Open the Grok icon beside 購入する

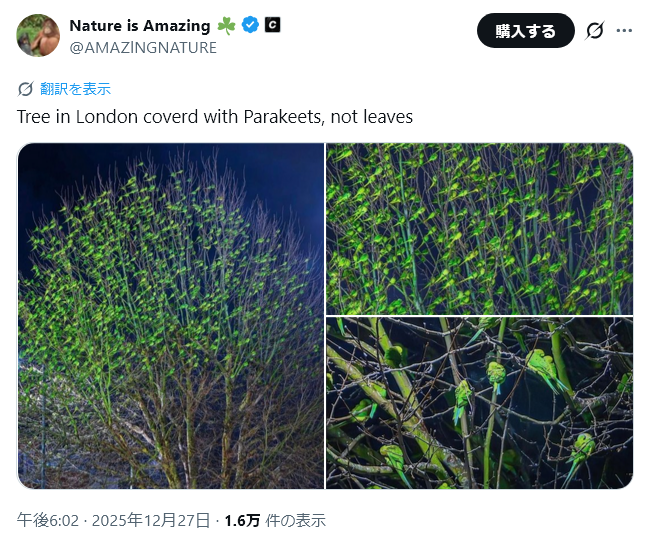click(595, 30)
